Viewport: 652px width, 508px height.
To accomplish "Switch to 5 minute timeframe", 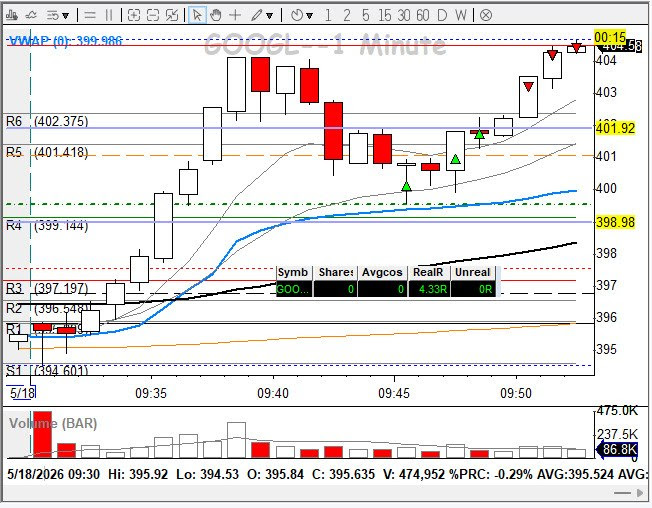I will [x=365, y=16].
